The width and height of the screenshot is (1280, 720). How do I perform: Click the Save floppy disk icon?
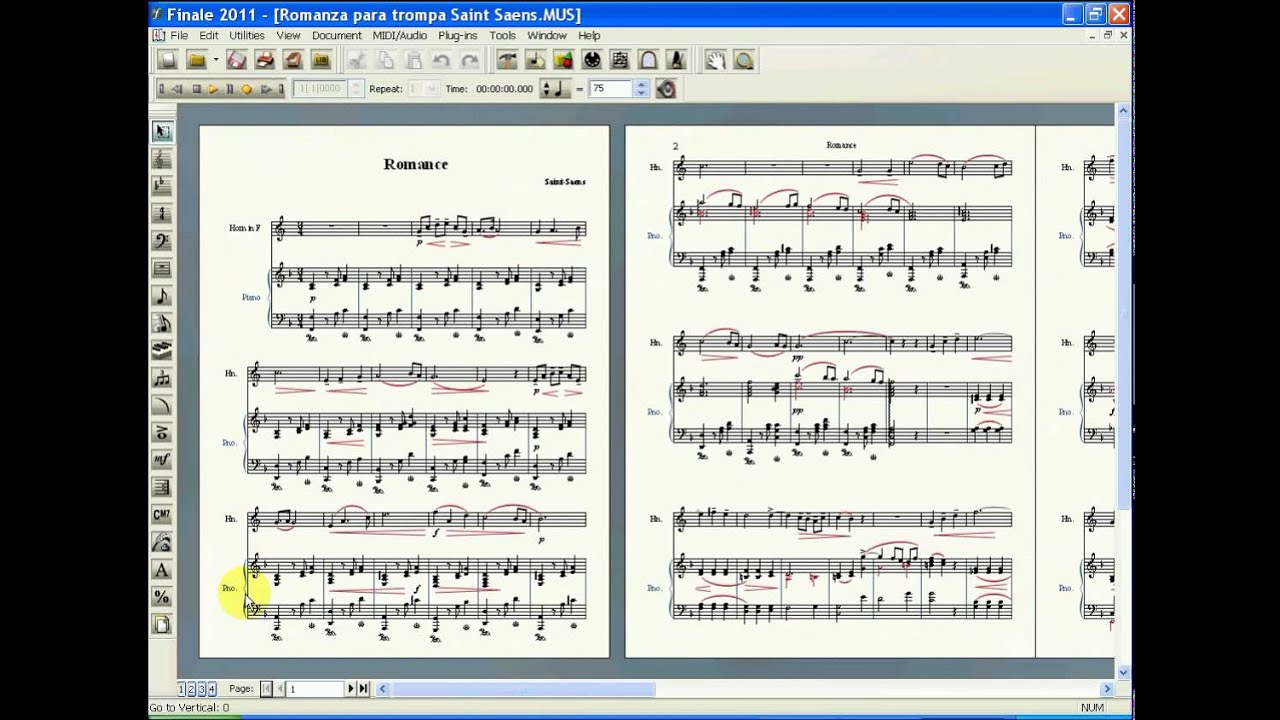tap(237, 60)
